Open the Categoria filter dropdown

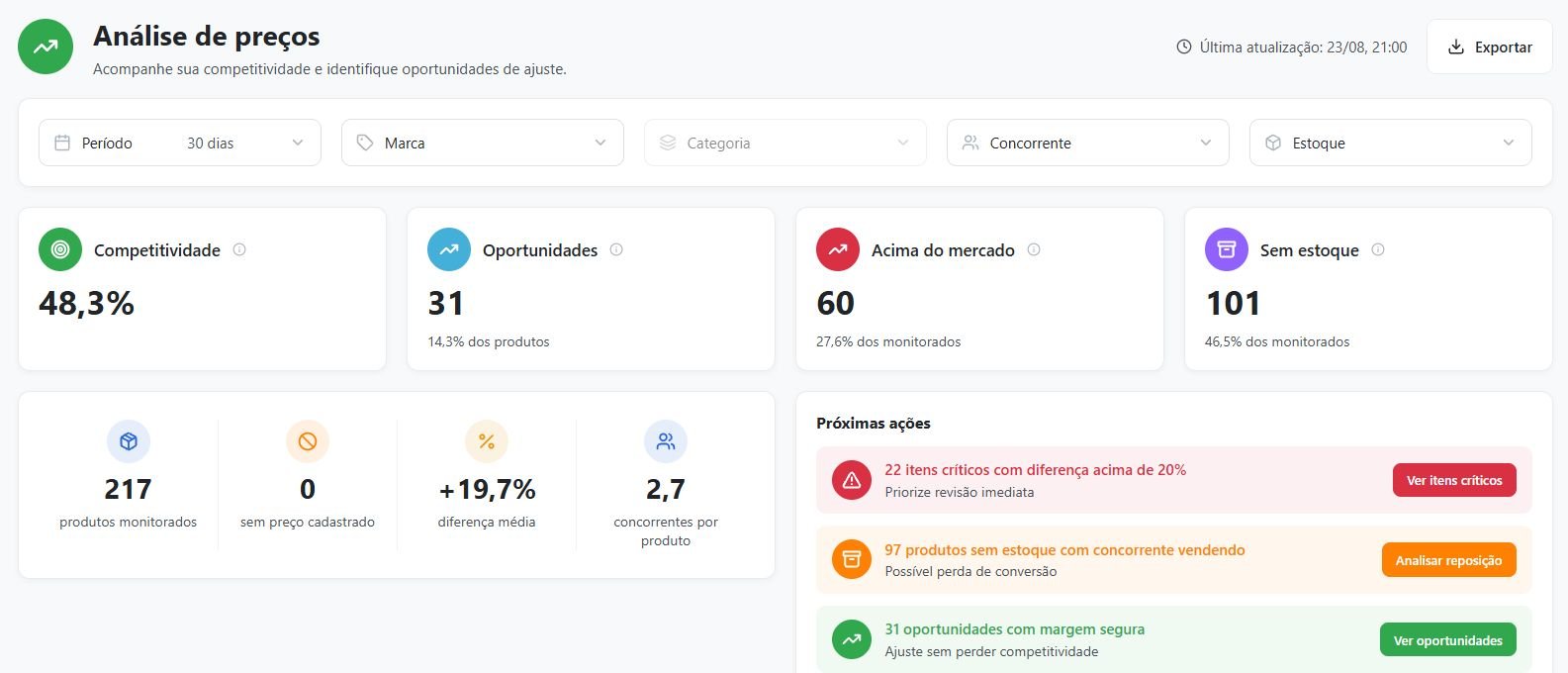[785, 143]
